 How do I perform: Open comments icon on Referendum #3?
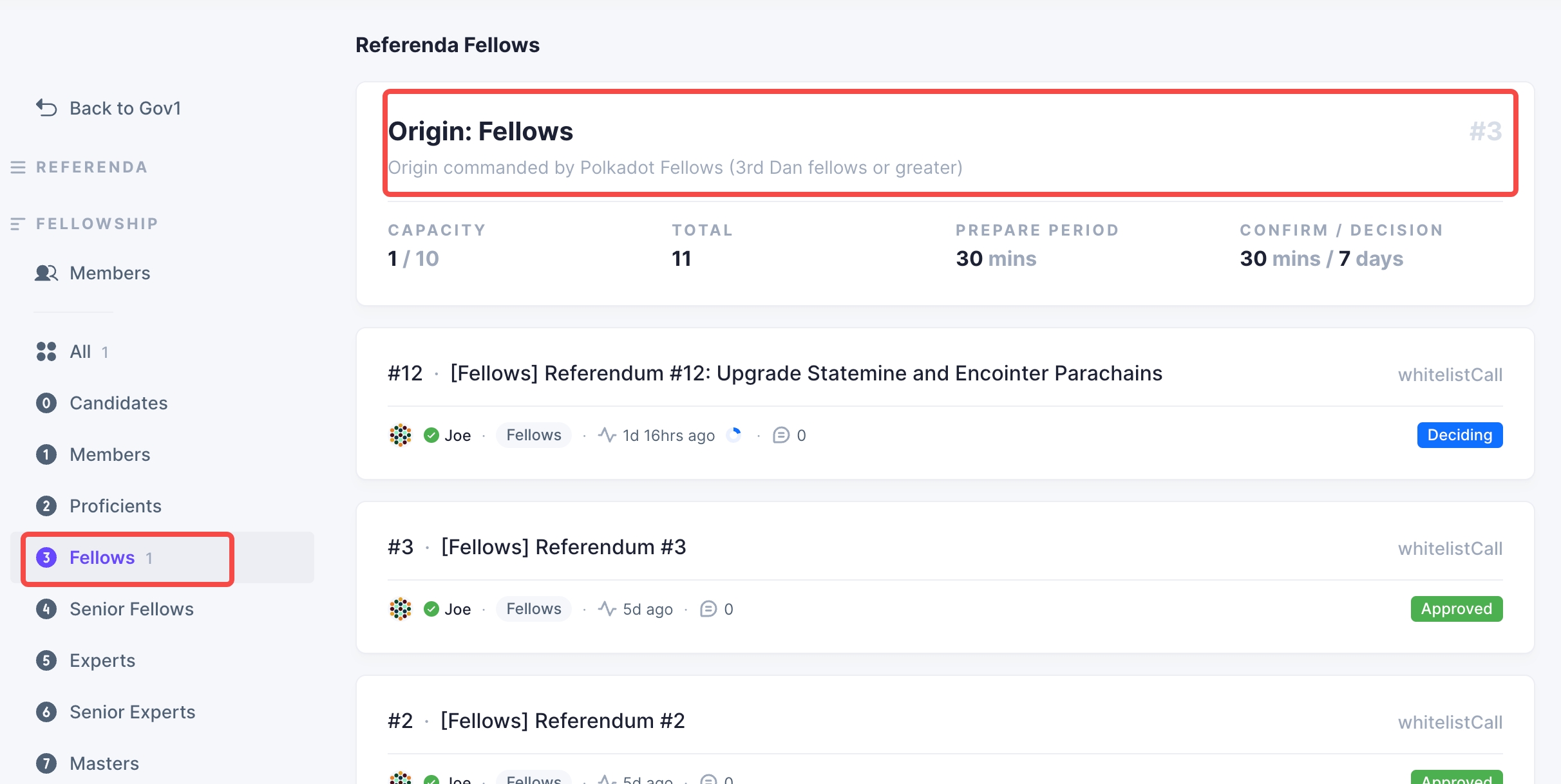point(708,609)
